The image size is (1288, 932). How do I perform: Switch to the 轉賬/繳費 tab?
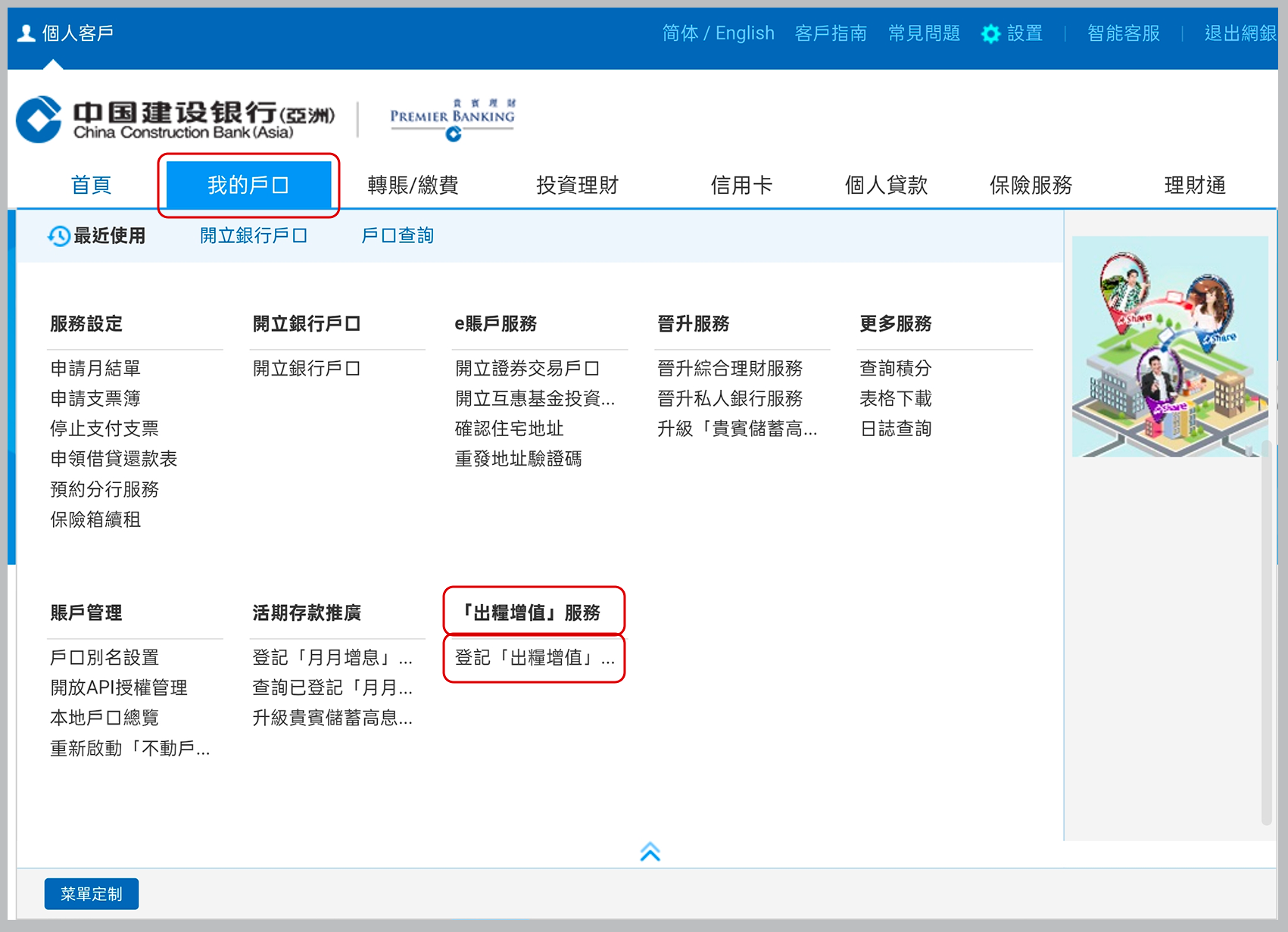pos(413,185)
